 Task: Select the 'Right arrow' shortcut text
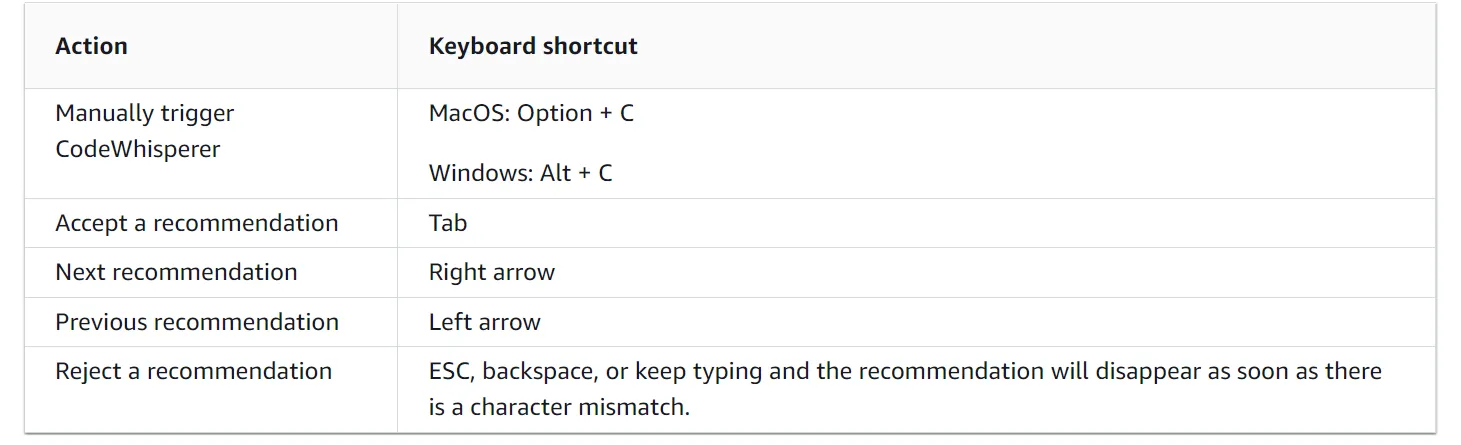pos(492,272)
